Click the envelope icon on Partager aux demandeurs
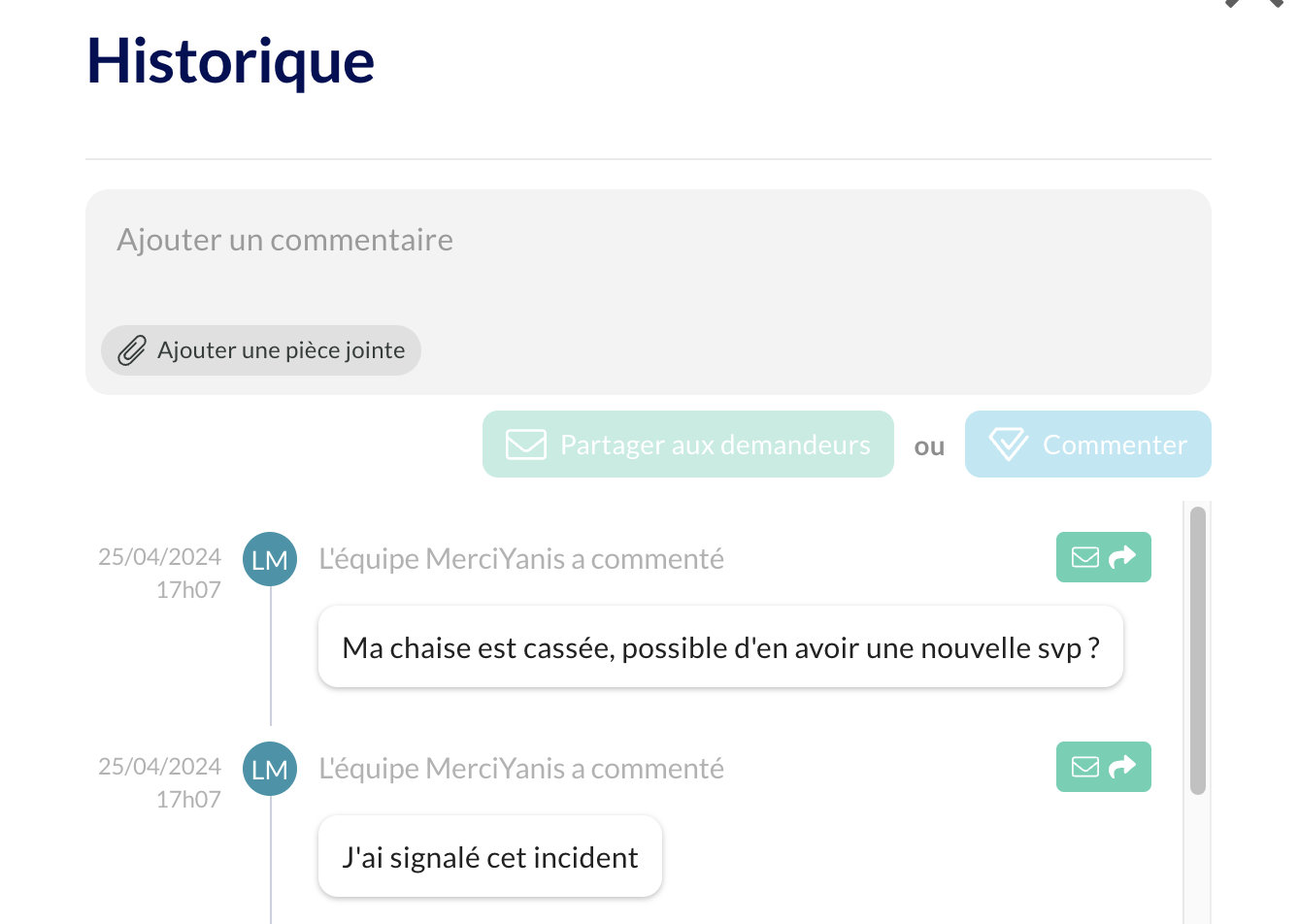This screenshot has width=1299, height=924. click(526, 445)
